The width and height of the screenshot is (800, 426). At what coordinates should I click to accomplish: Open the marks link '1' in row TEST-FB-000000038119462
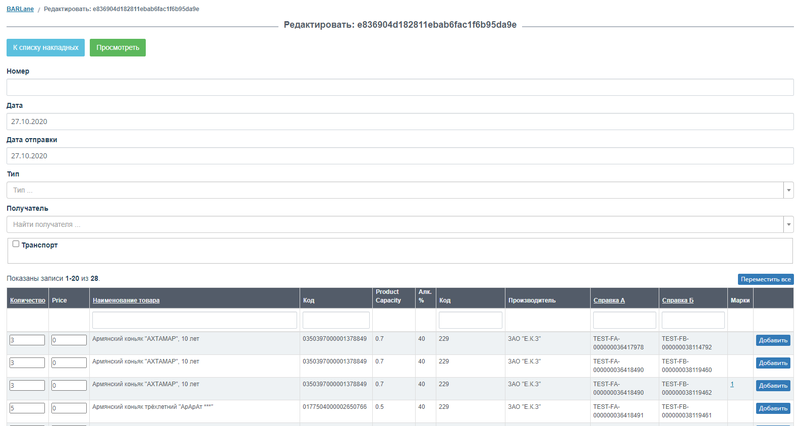(732, 384)
